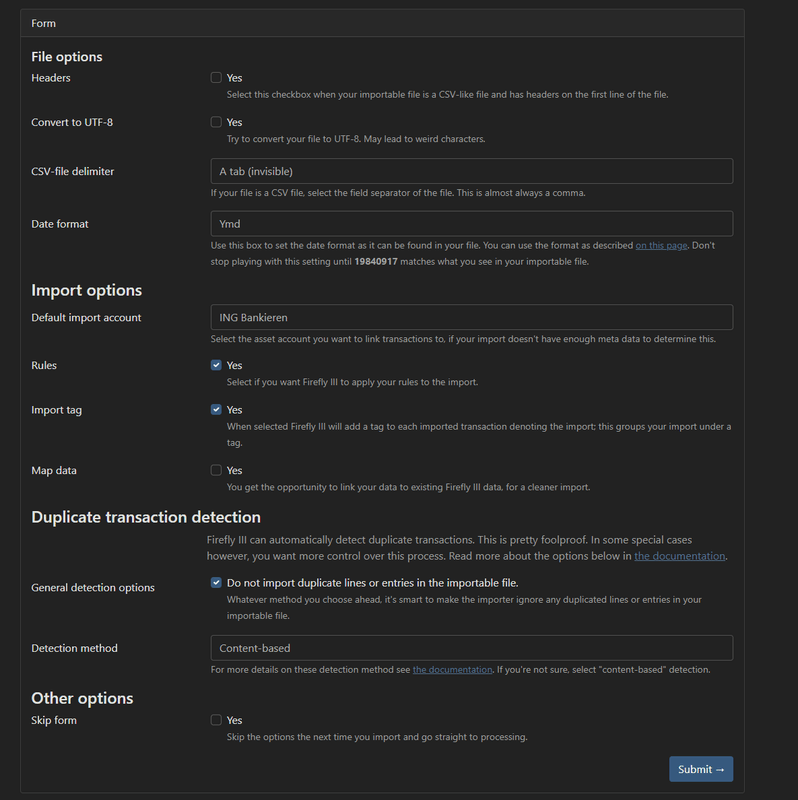Expand the Default import account dropdown
Viewport: 798px width, 800px height.
(x=471, y=317)
